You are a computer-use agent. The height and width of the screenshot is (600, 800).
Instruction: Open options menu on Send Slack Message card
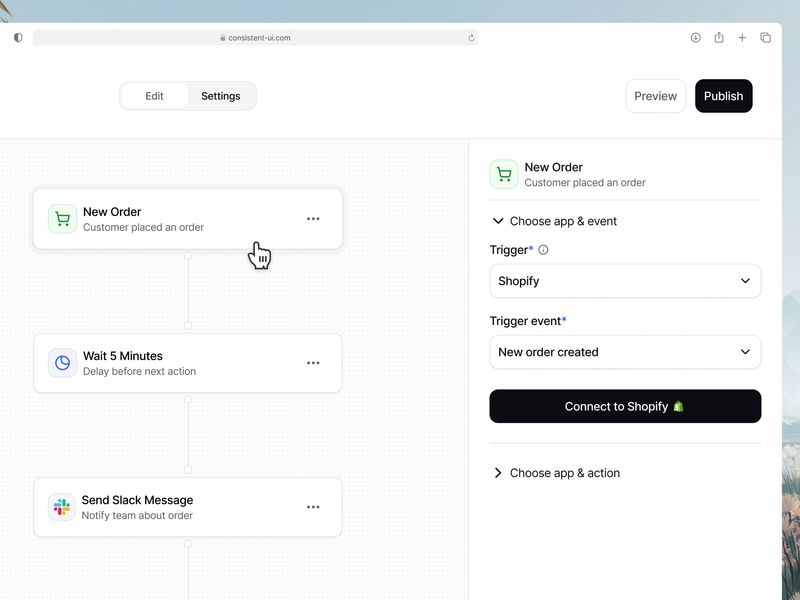click(x=314, y=507)
